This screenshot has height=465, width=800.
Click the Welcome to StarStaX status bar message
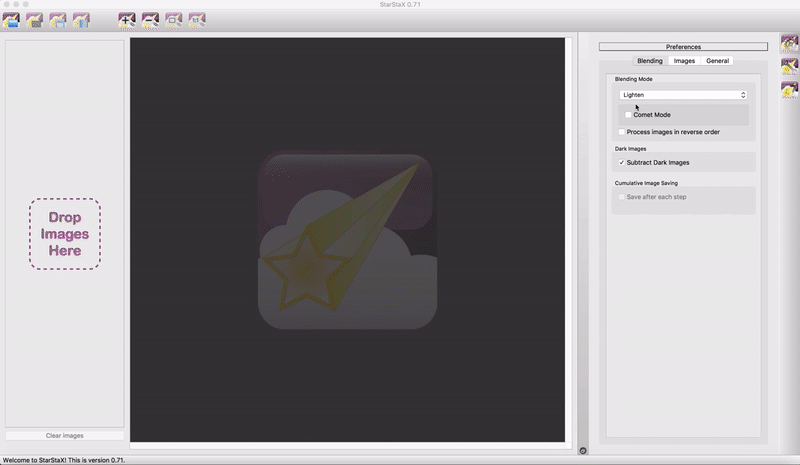click(x=64, y=460)
